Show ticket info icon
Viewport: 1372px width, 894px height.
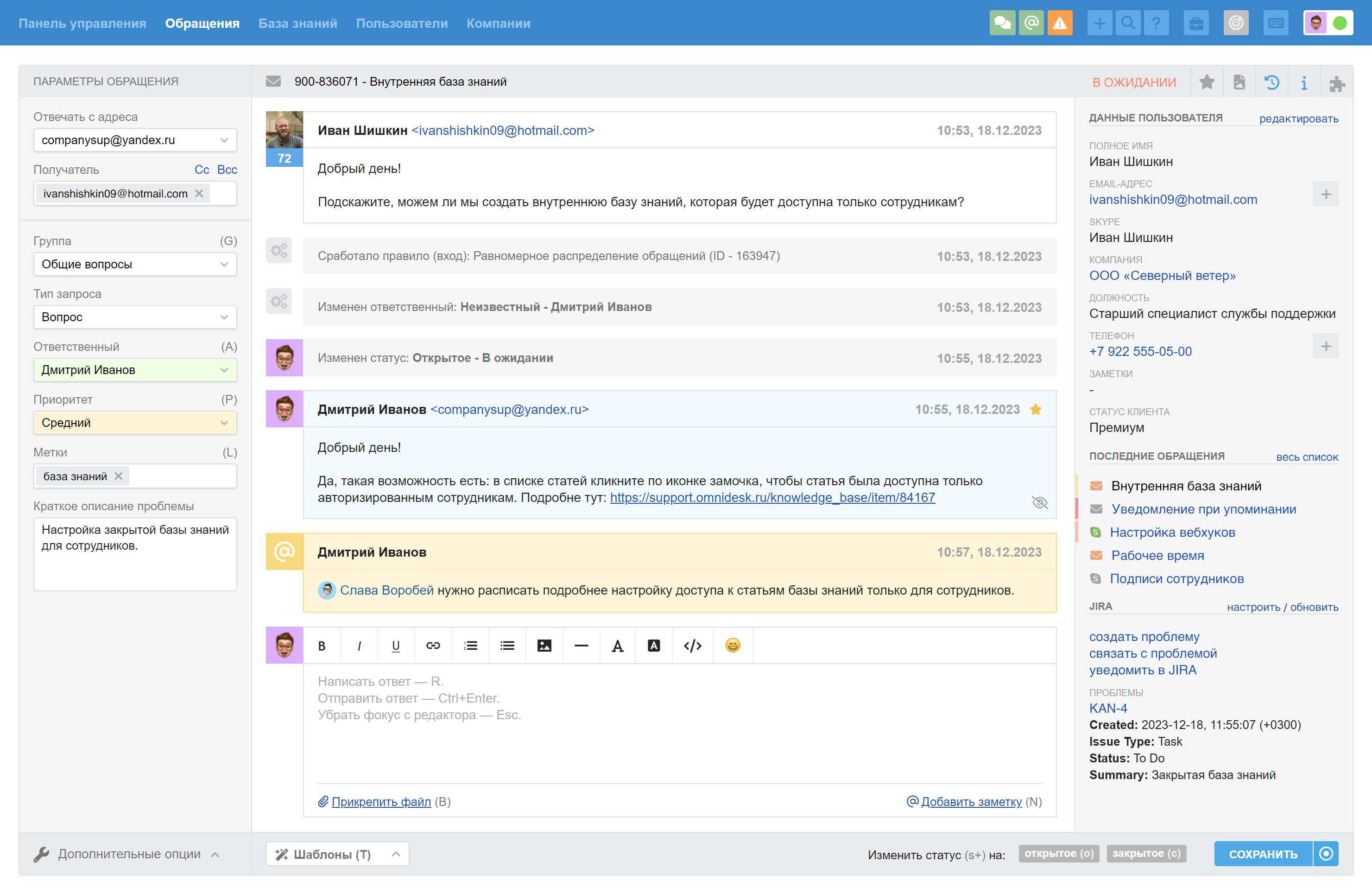coord(1304,82)
